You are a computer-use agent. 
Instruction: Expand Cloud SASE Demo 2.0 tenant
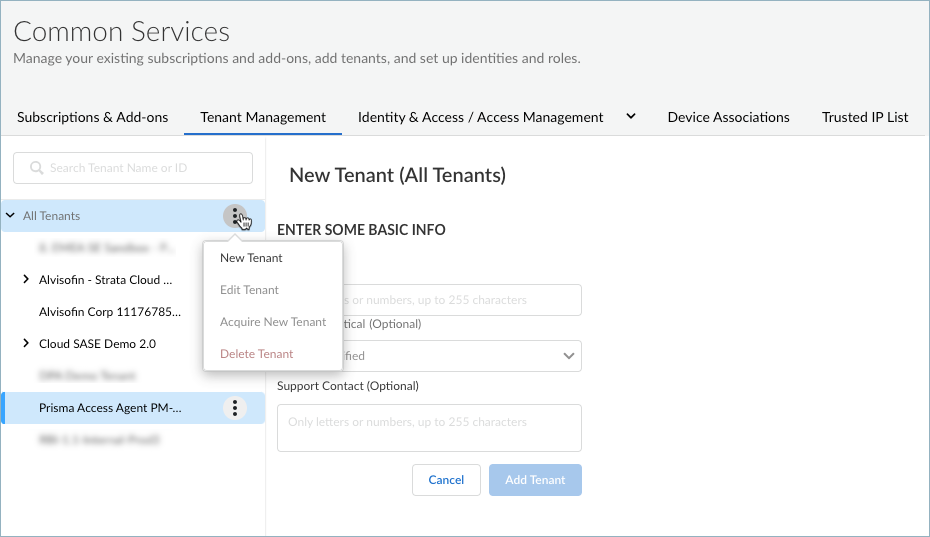[26, 344]
